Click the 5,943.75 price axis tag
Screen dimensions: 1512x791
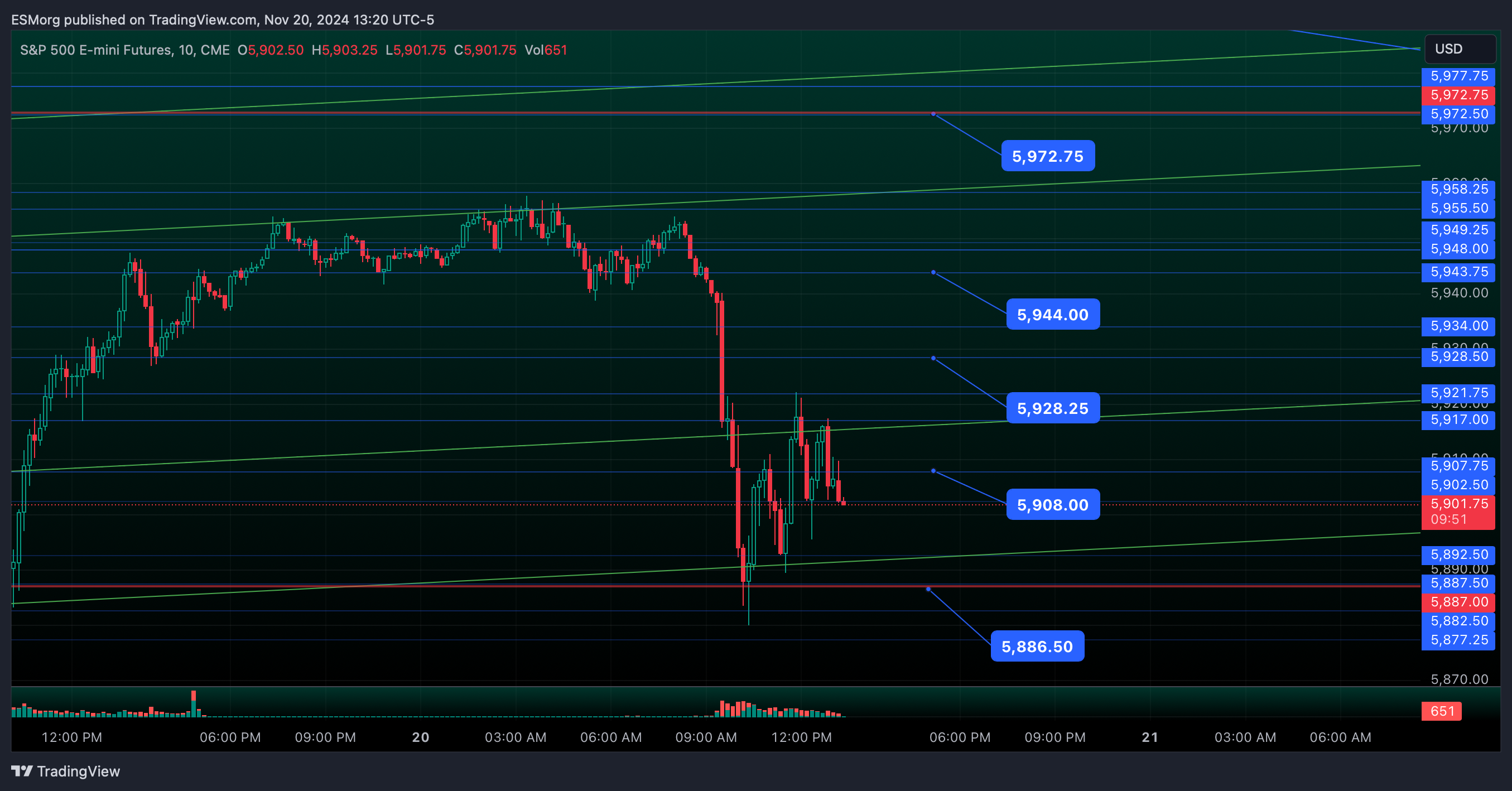pos(1458,272)
